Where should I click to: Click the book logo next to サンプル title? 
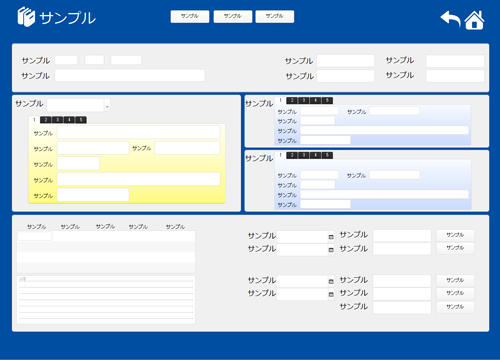click(26, 17)
